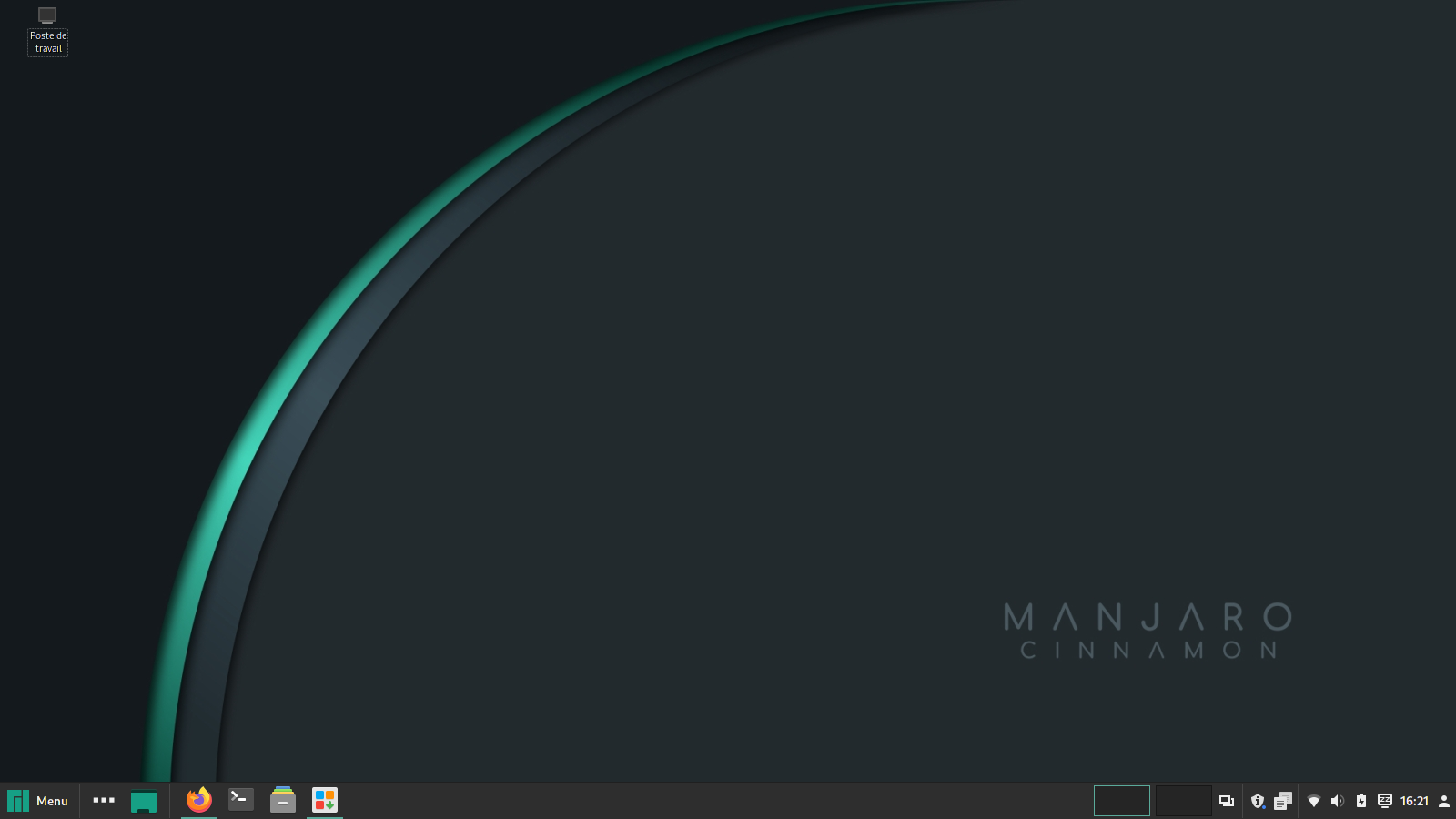Toggle the sleep inhibit monitor icon
Screen dimensions: 1456x819
(x=1384, y=801)
